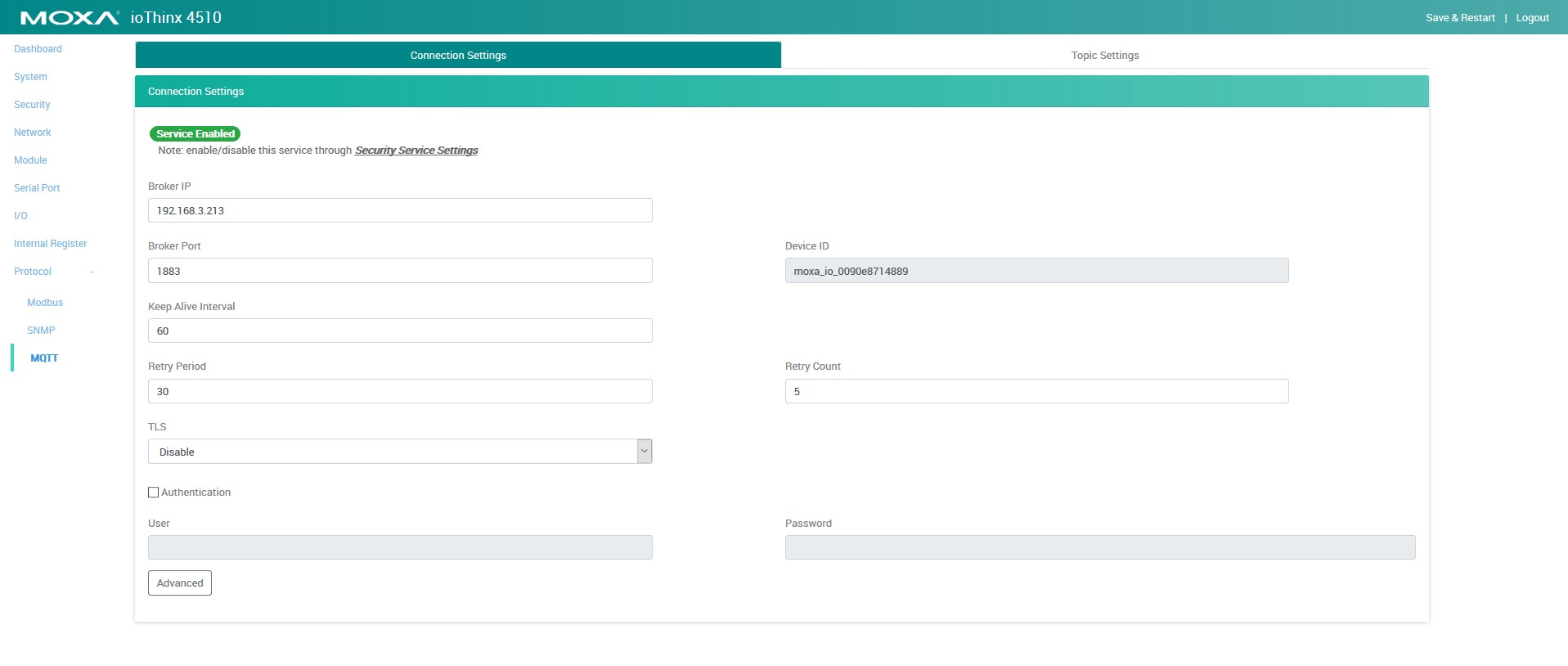Follow the Security Service Settings link
The height and width of the screenshot is (666, 1568).
[x=416, y=151]
